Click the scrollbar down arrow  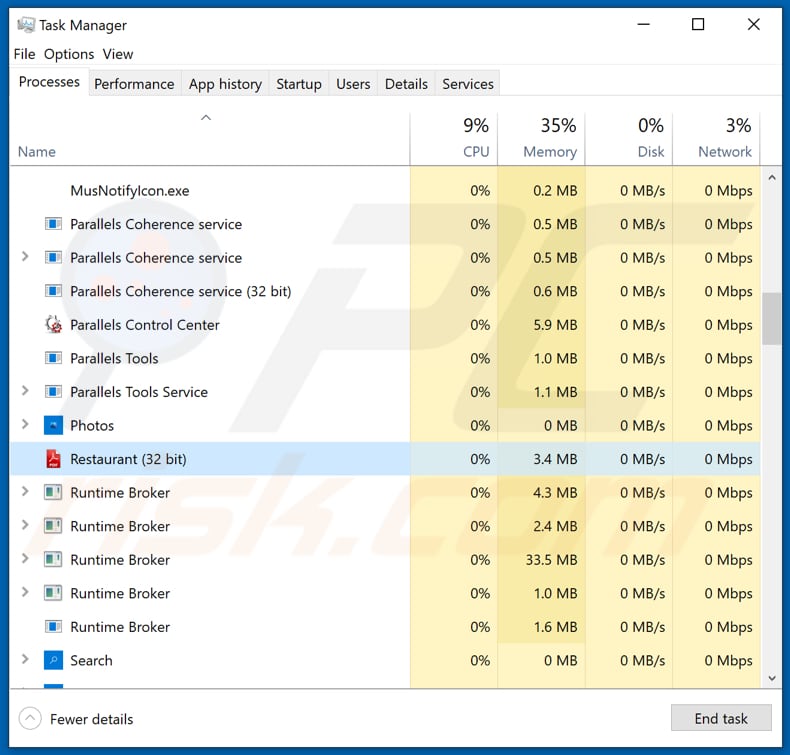(772, 678)
